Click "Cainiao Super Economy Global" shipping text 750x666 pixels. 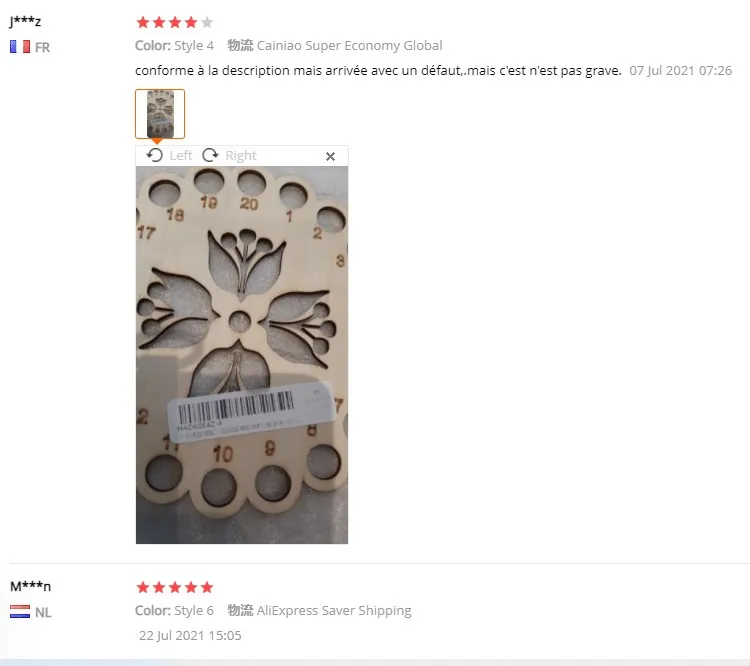350,45
